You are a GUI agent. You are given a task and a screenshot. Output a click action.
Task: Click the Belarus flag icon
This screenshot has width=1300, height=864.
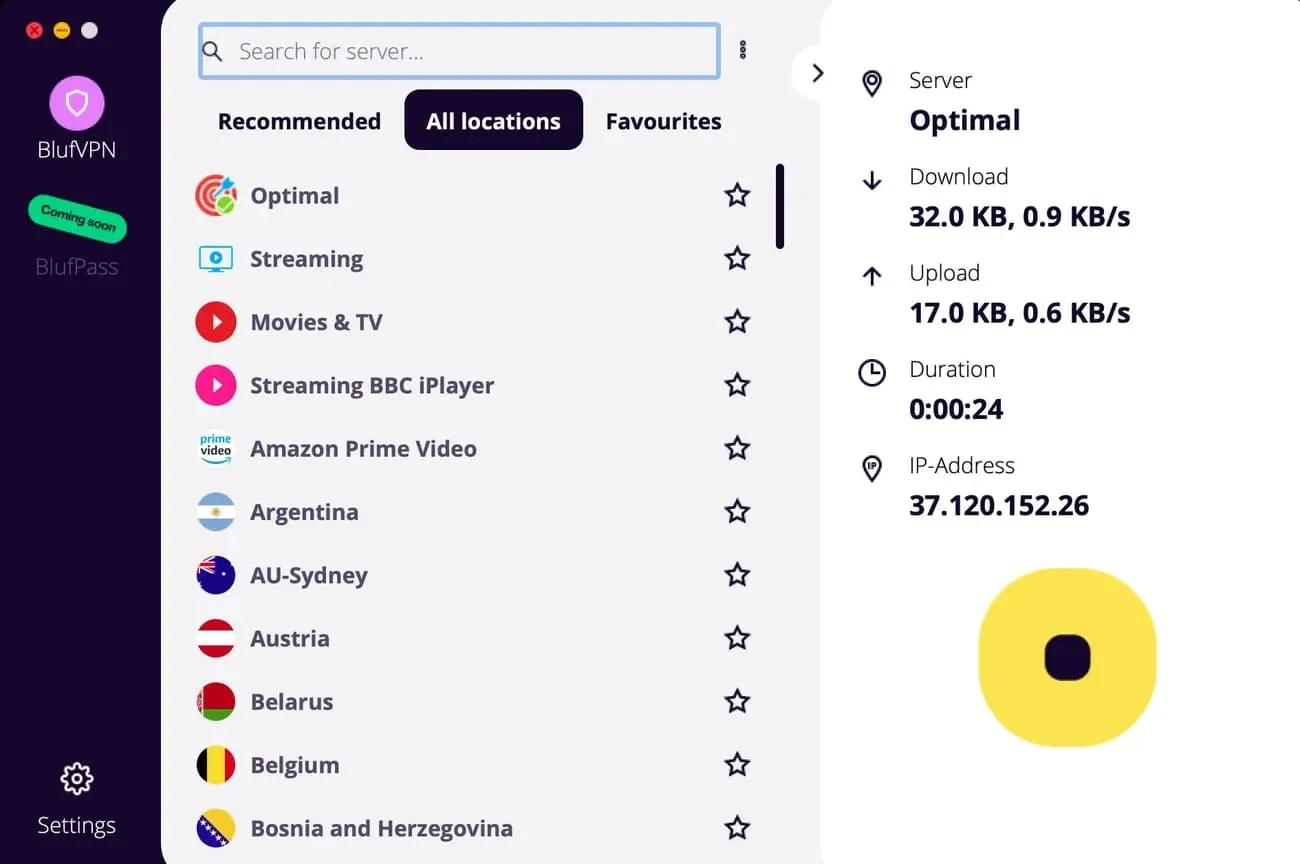216,701
